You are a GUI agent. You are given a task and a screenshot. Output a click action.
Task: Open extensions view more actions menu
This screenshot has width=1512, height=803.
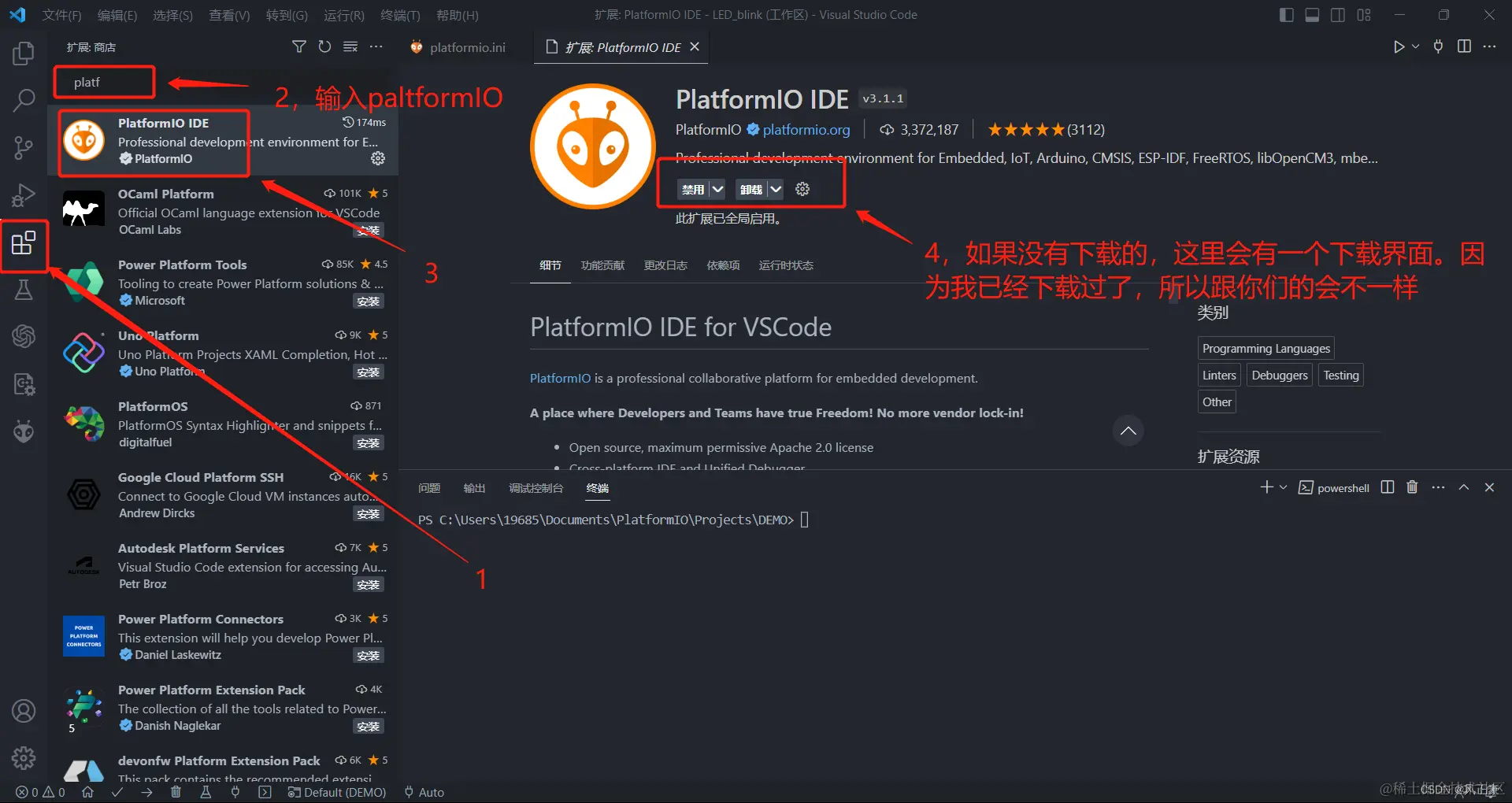click(376, 47)
